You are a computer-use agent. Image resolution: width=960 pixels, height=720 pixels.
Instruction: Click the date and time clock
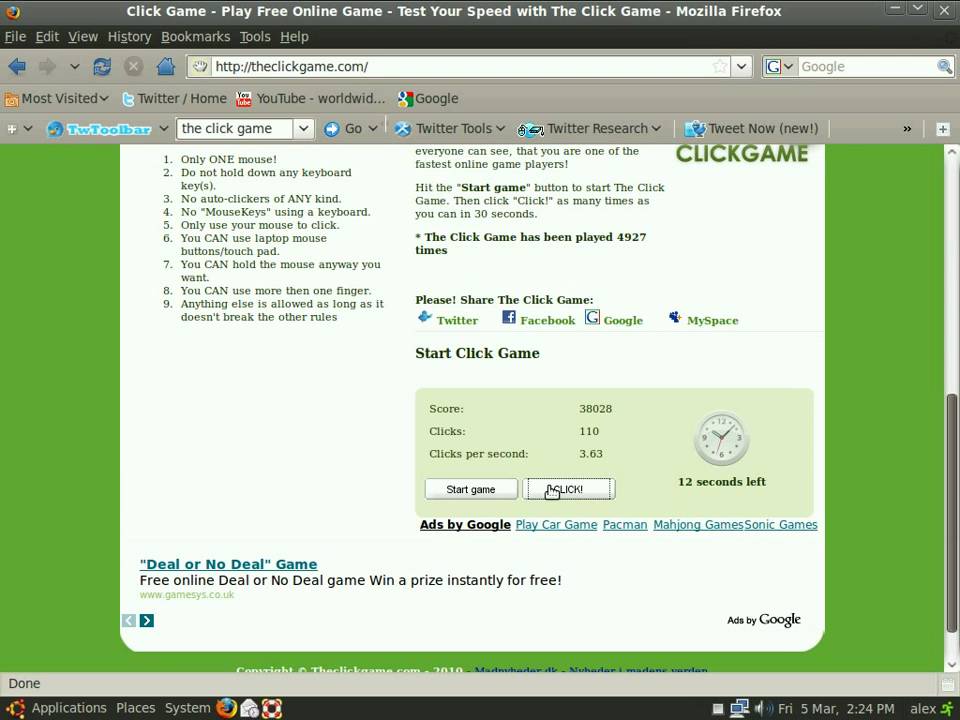point(836,709)
